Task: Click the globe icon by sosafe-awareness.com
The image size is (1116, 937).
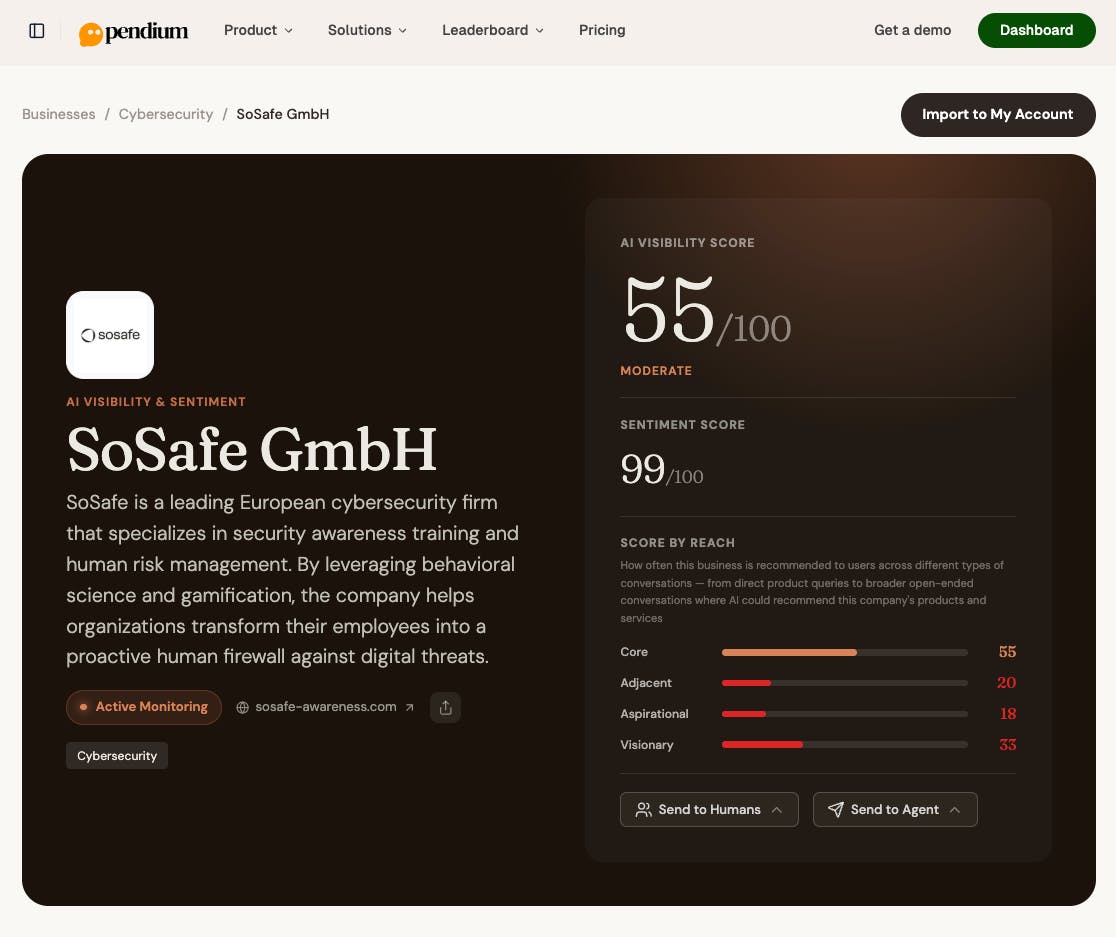Action: tap(243, 707)
